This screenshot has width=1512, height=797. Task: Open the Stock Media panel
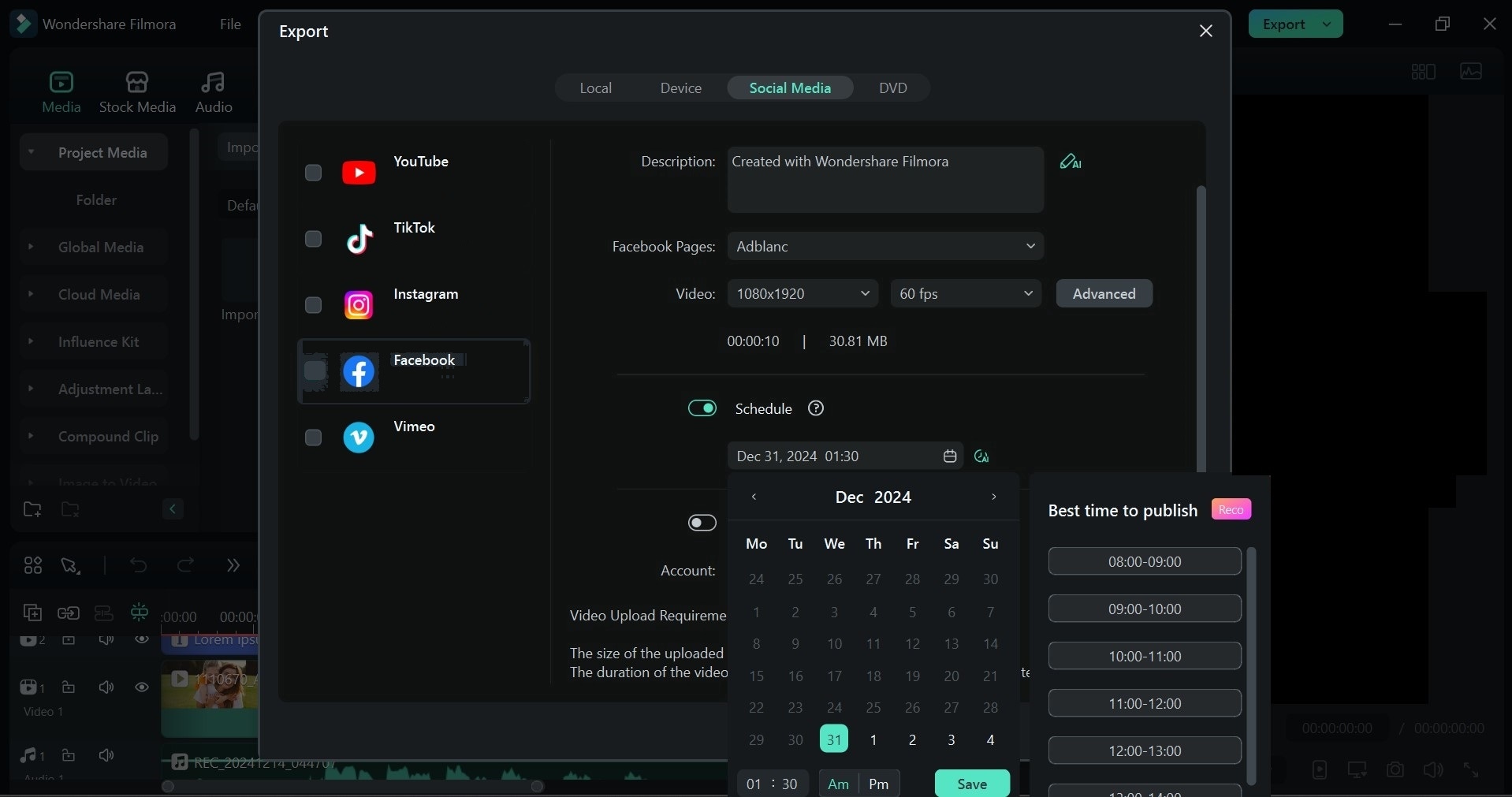pos(137,92)
